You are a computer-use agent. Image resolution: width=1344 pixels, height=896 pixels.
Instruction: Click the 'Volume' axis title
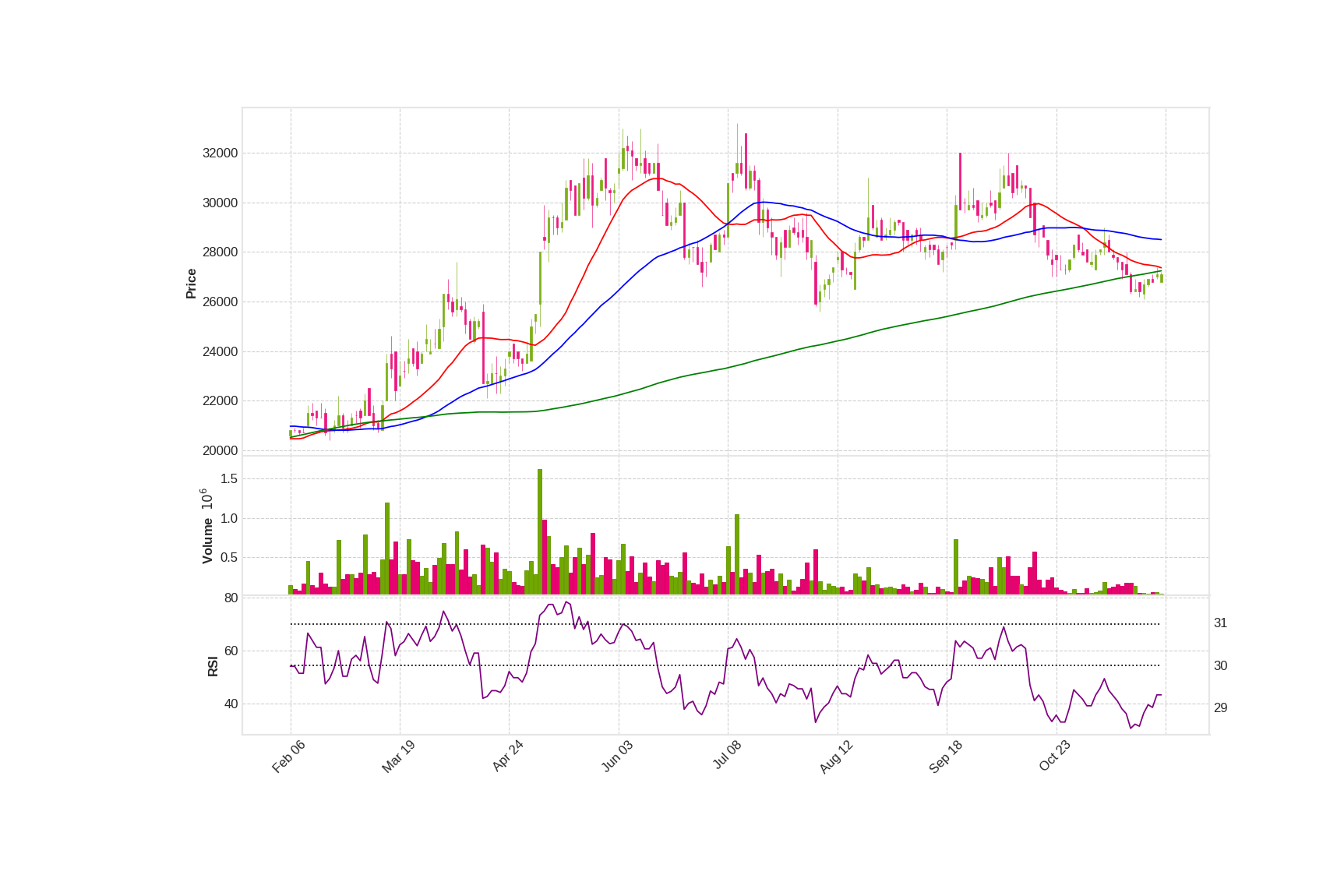pos(207,541)
